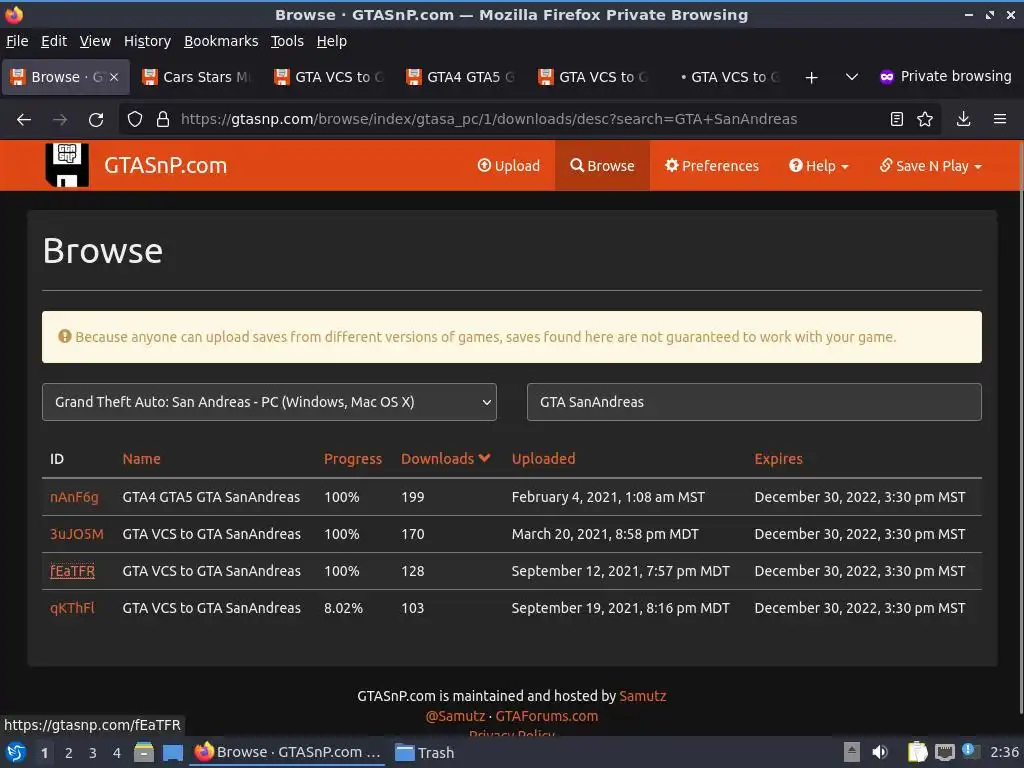The width and height of the screenshot is (1024, 768).
Task: Click the GTASnP floppy disk logo
Action: pos(67,165)
